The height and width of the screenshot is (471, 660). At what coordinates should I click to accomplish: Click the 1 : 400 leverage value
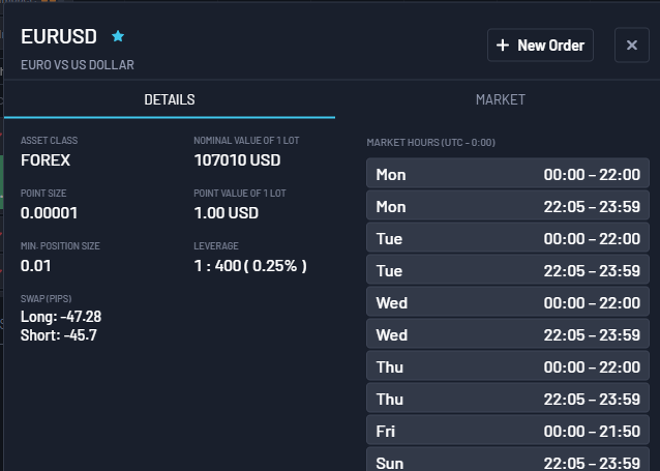click(x=250, y=266)
